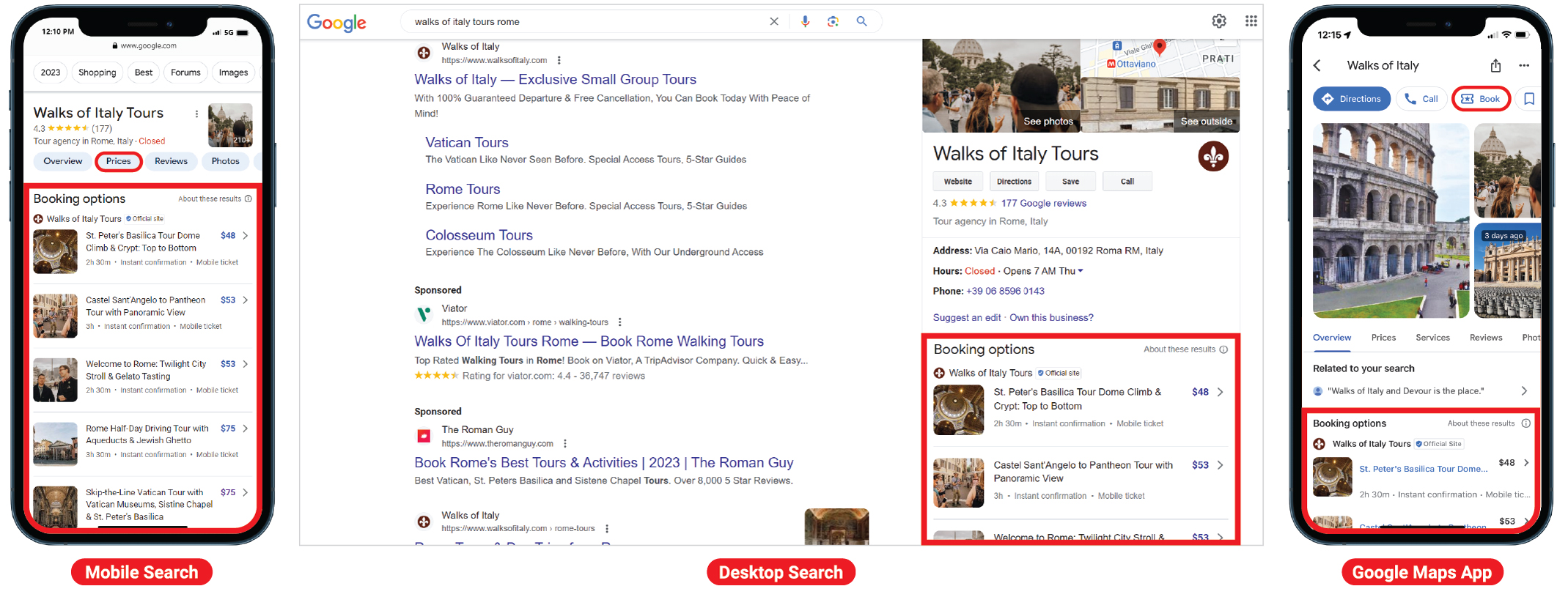
Task: Open more dots beside Walks of Italy Tours mobile
Action: click(x=196, y=114)
